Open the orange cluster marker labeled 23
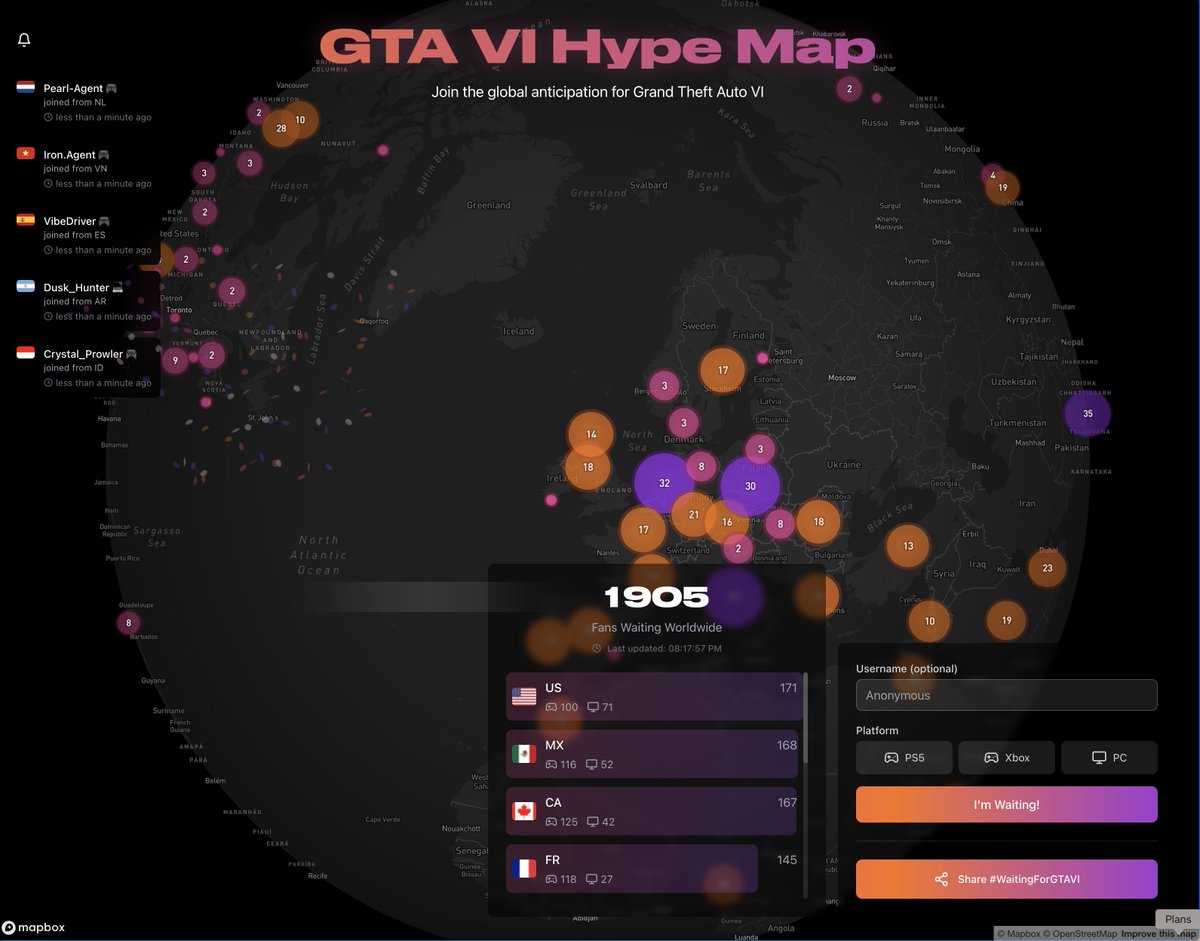Screen dimensions: 1200x941 (x=1047, y=568)
